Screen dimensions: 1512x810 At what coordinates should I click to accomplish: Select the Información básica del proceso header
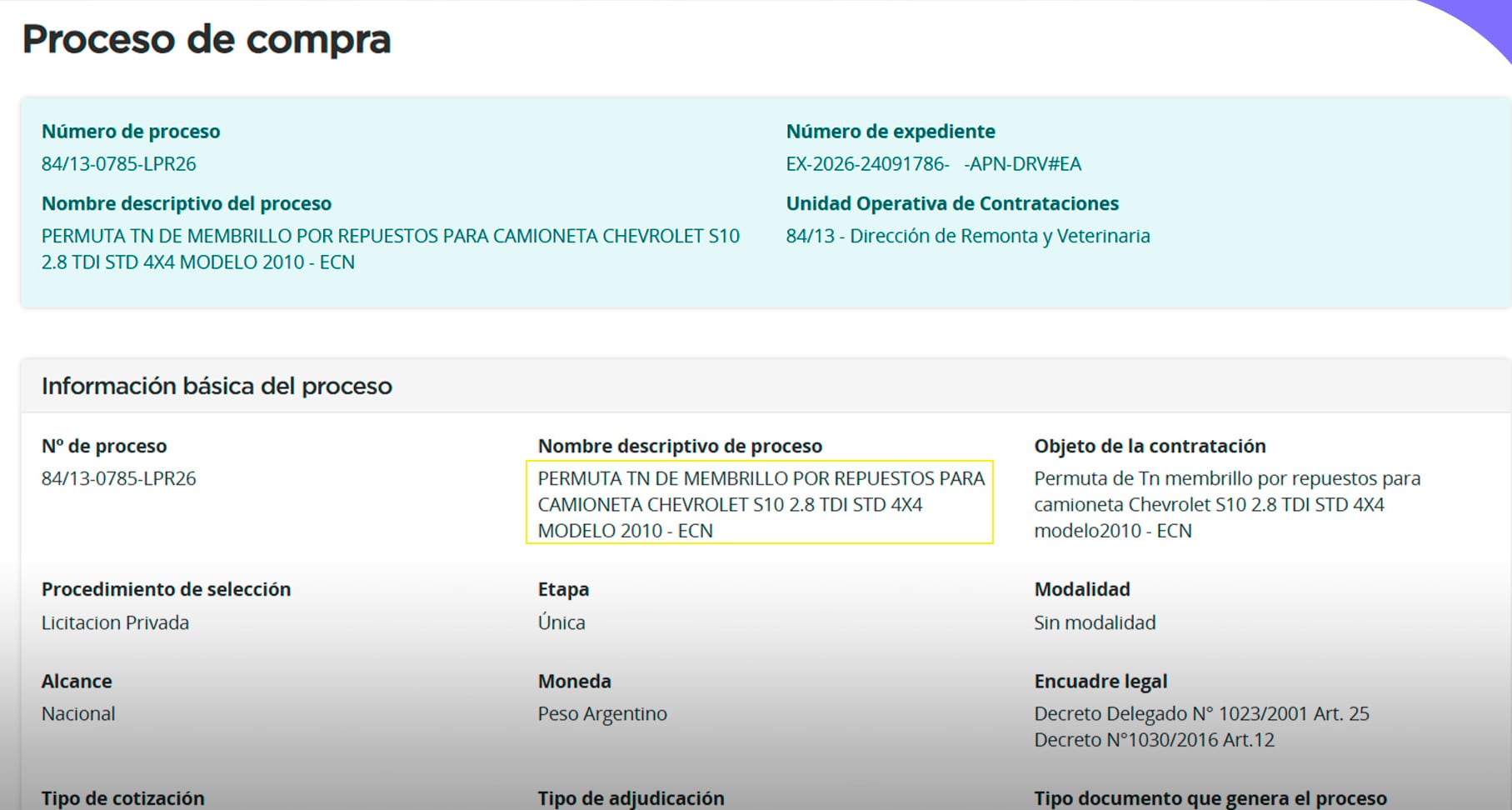(x=217, y=387)
